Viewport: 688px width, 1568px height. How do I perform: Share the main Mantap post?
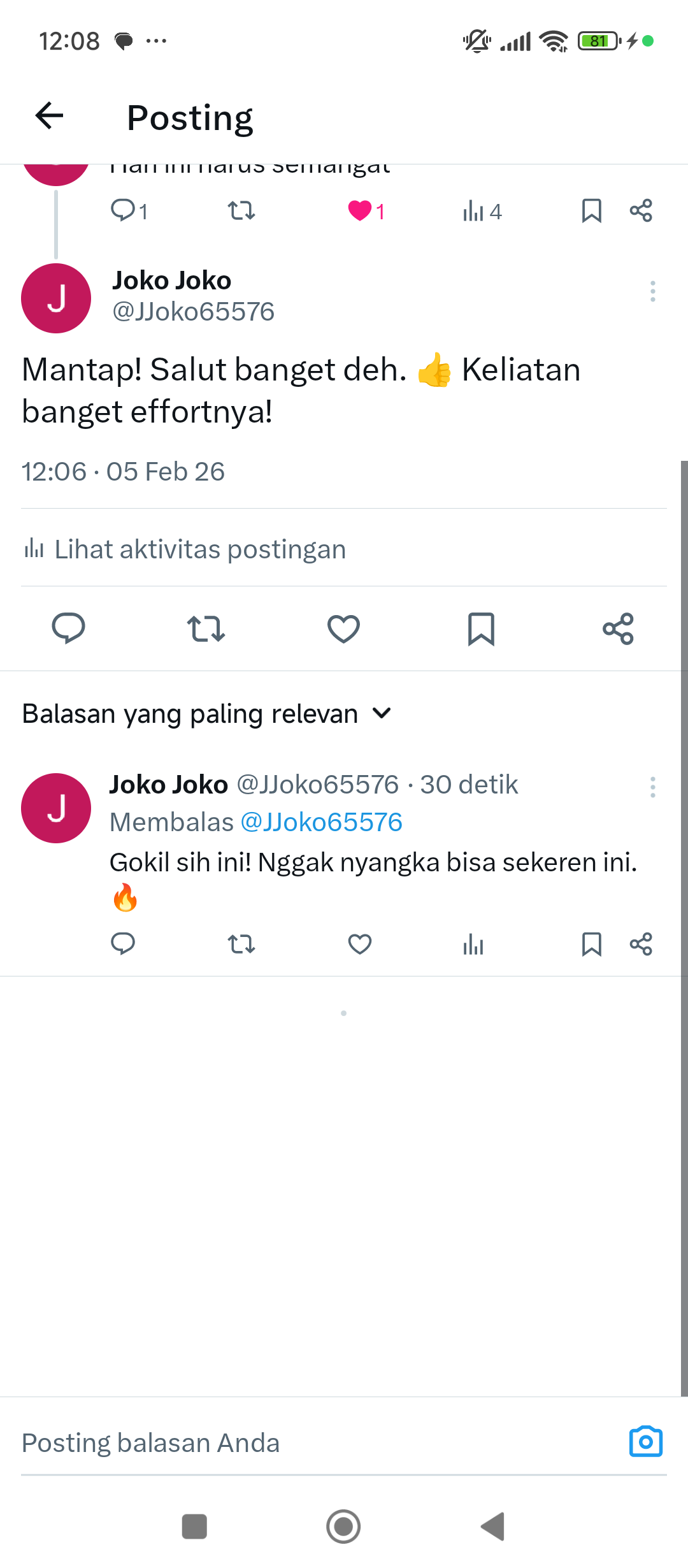coord(618,628)
